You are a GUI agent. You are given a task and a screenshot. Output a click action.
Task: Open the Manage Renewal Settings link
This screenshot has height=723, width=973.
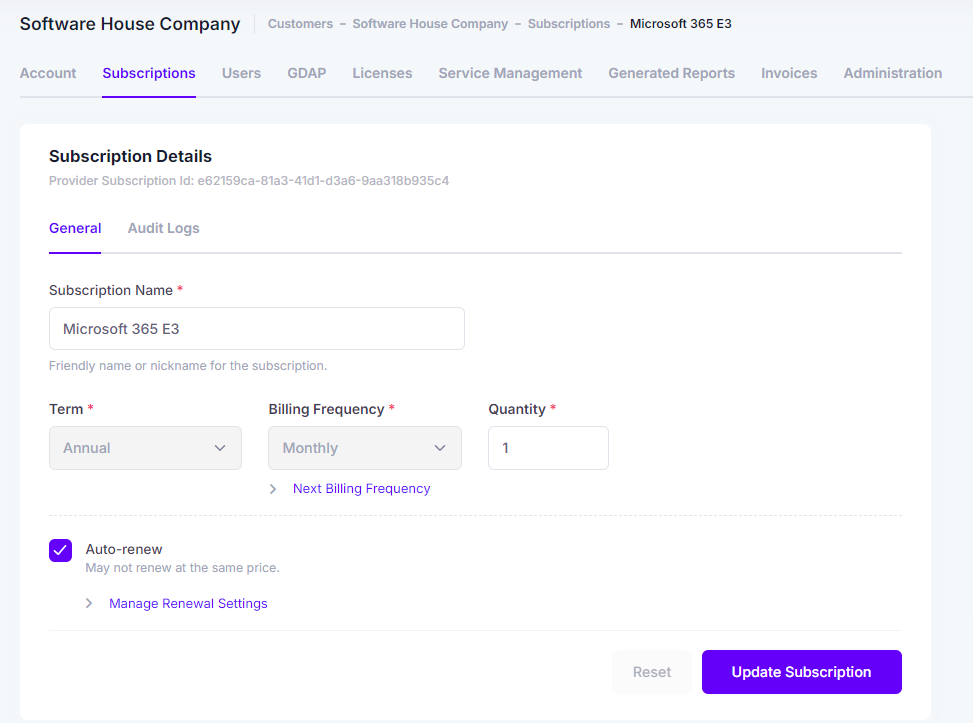[x=188, y=603]
